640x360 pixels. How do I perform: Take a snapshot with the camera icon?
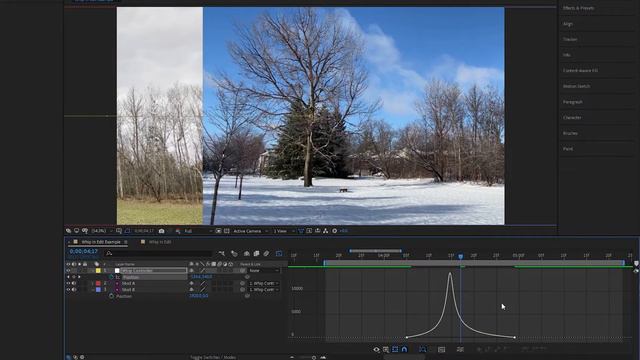(162, 231)
